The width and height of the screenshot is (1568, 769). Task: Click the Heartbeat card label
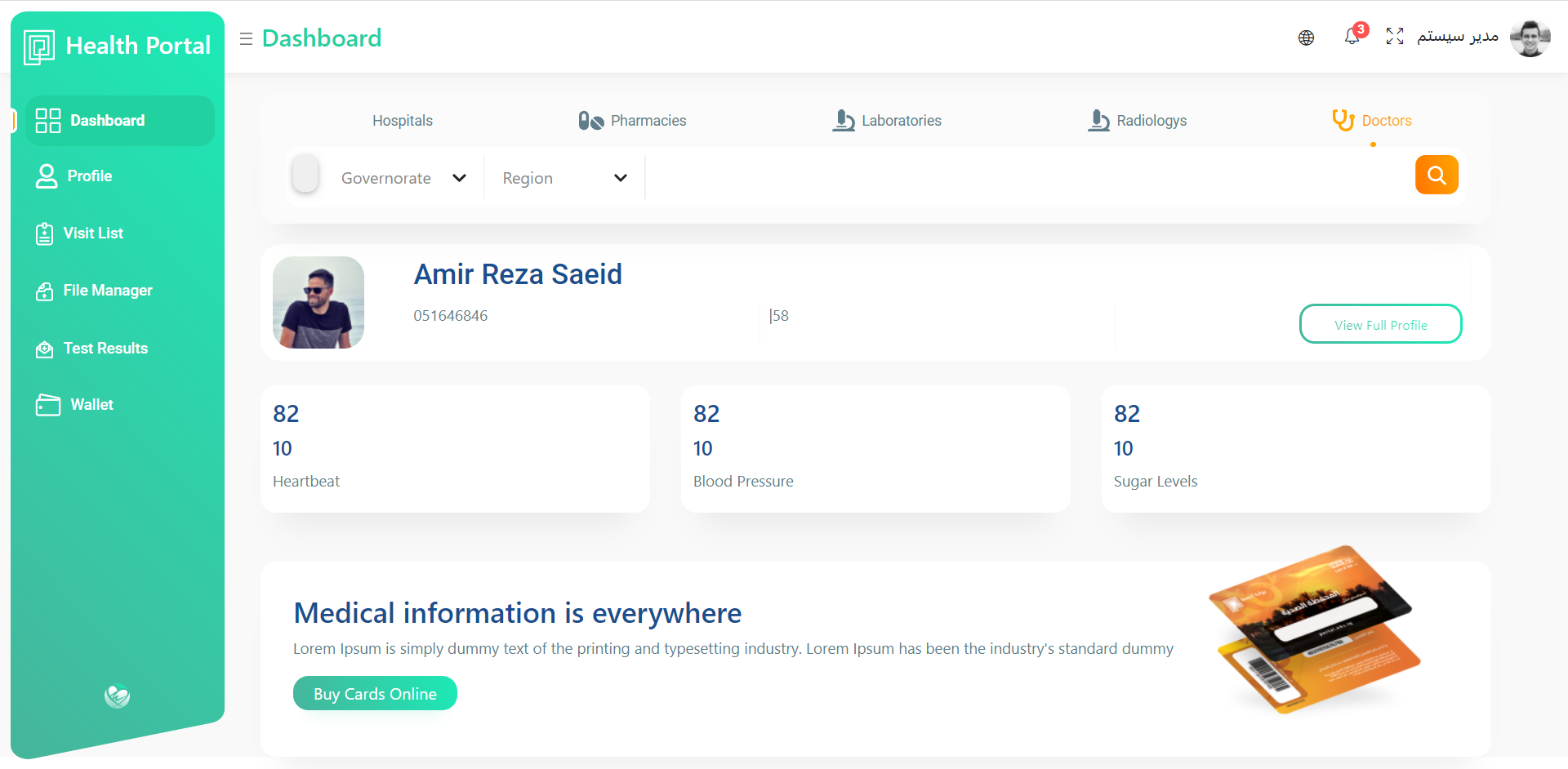coord(306,482)
